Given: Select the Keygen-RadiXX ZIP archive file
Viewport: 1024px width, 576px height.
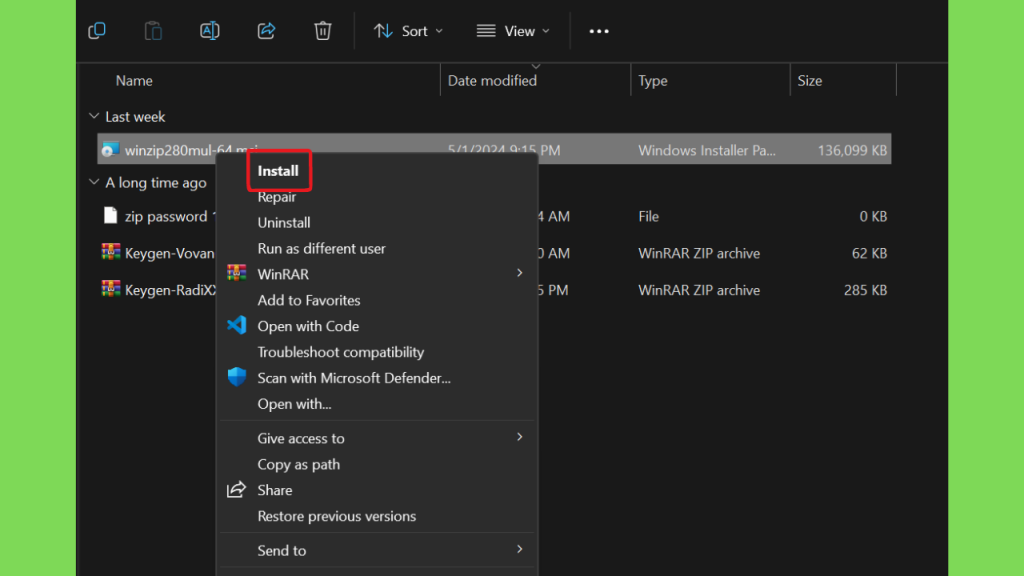Looking at the screenshot, I should click(x=160, y=290).
